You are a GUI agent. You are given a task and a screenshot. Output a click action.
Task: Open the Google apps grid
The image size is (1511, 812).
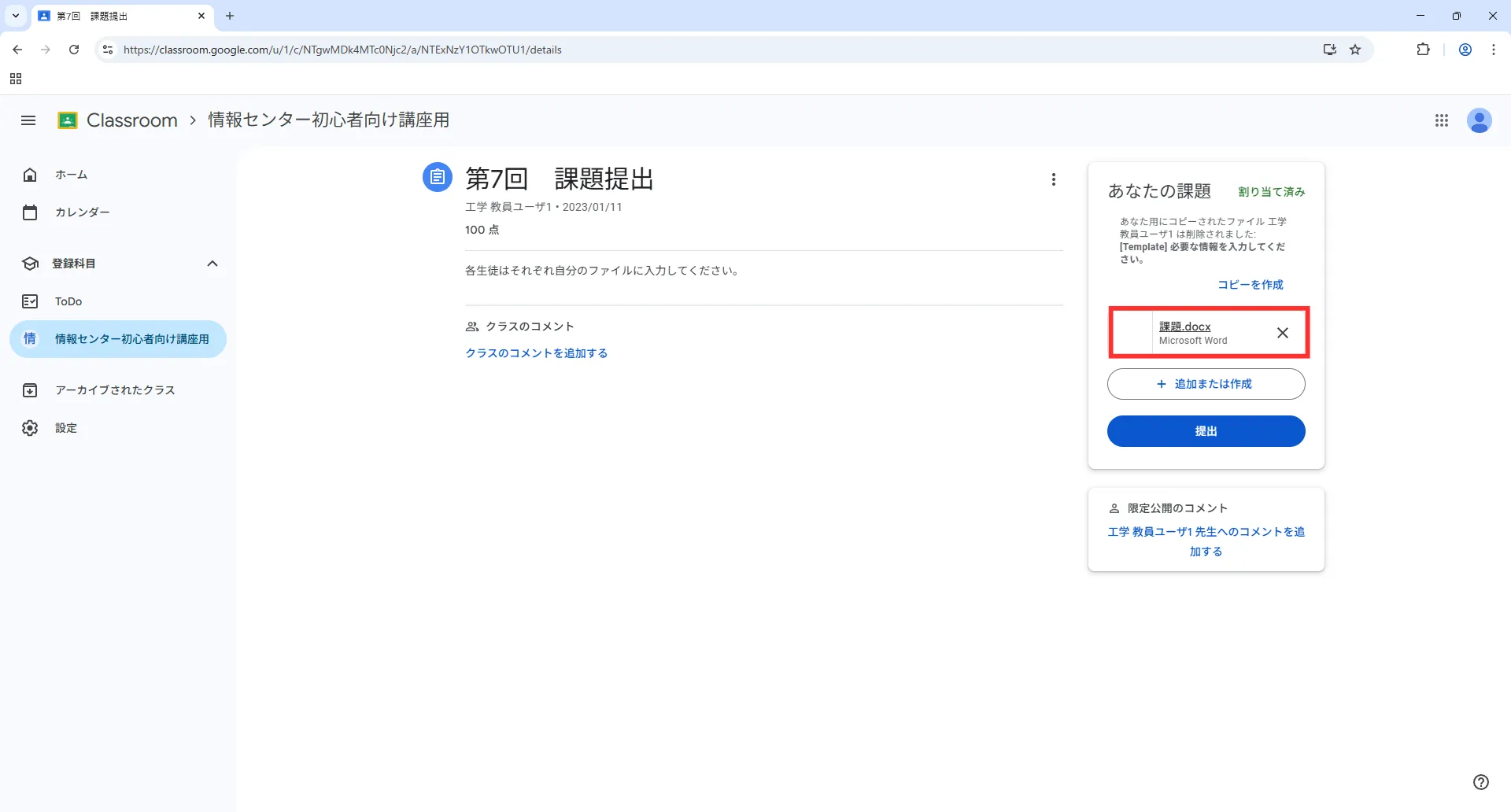click(x=1441, y=120)
